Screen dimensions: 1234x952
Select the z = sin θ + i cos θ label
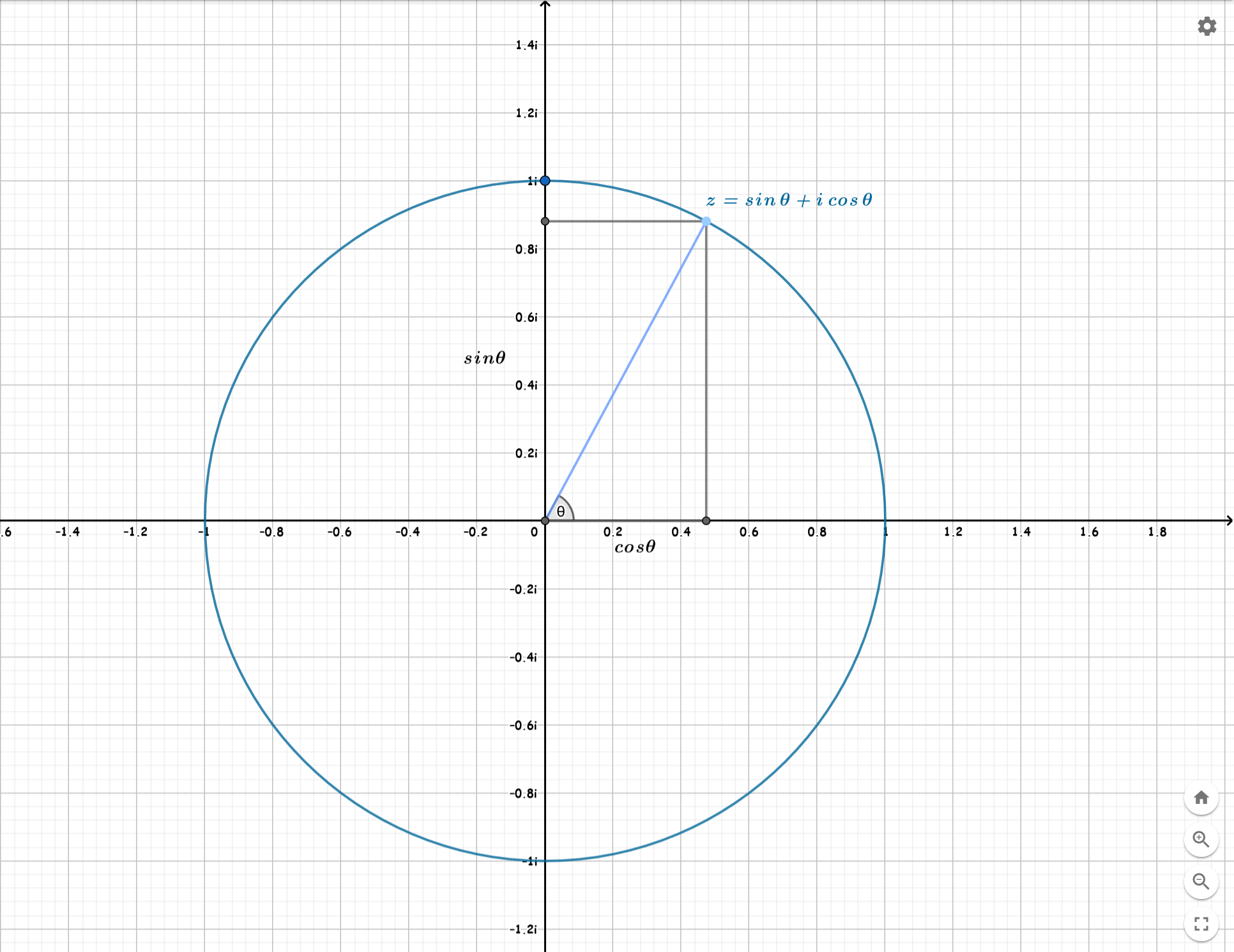click(x=789, y=200)
